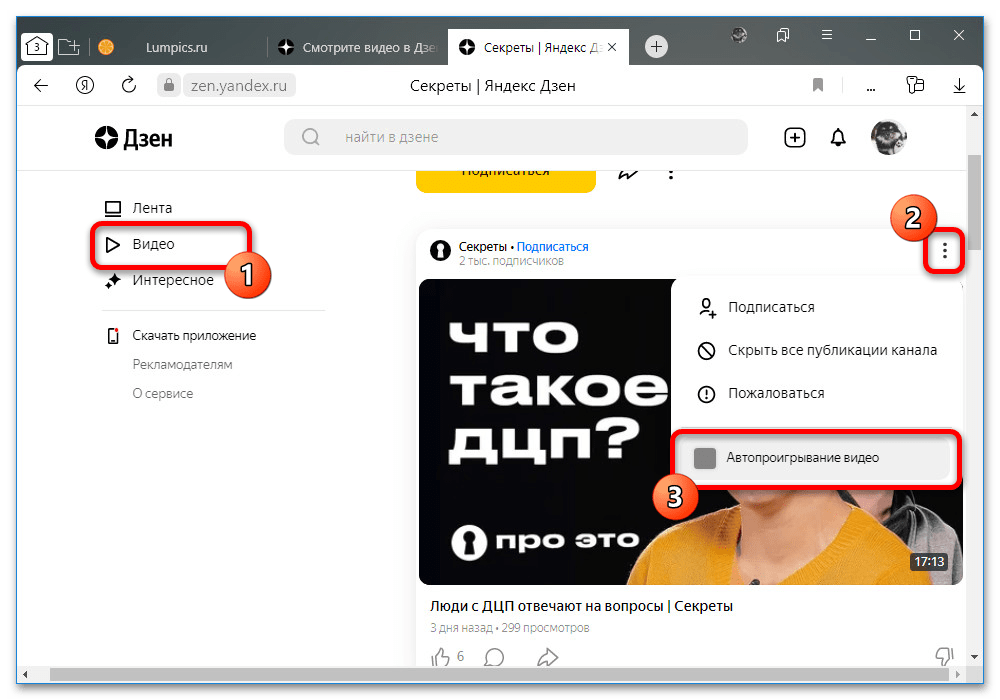Click the share arrow icon under video
The image size is (1000, 700).
(x=547, y=657)
